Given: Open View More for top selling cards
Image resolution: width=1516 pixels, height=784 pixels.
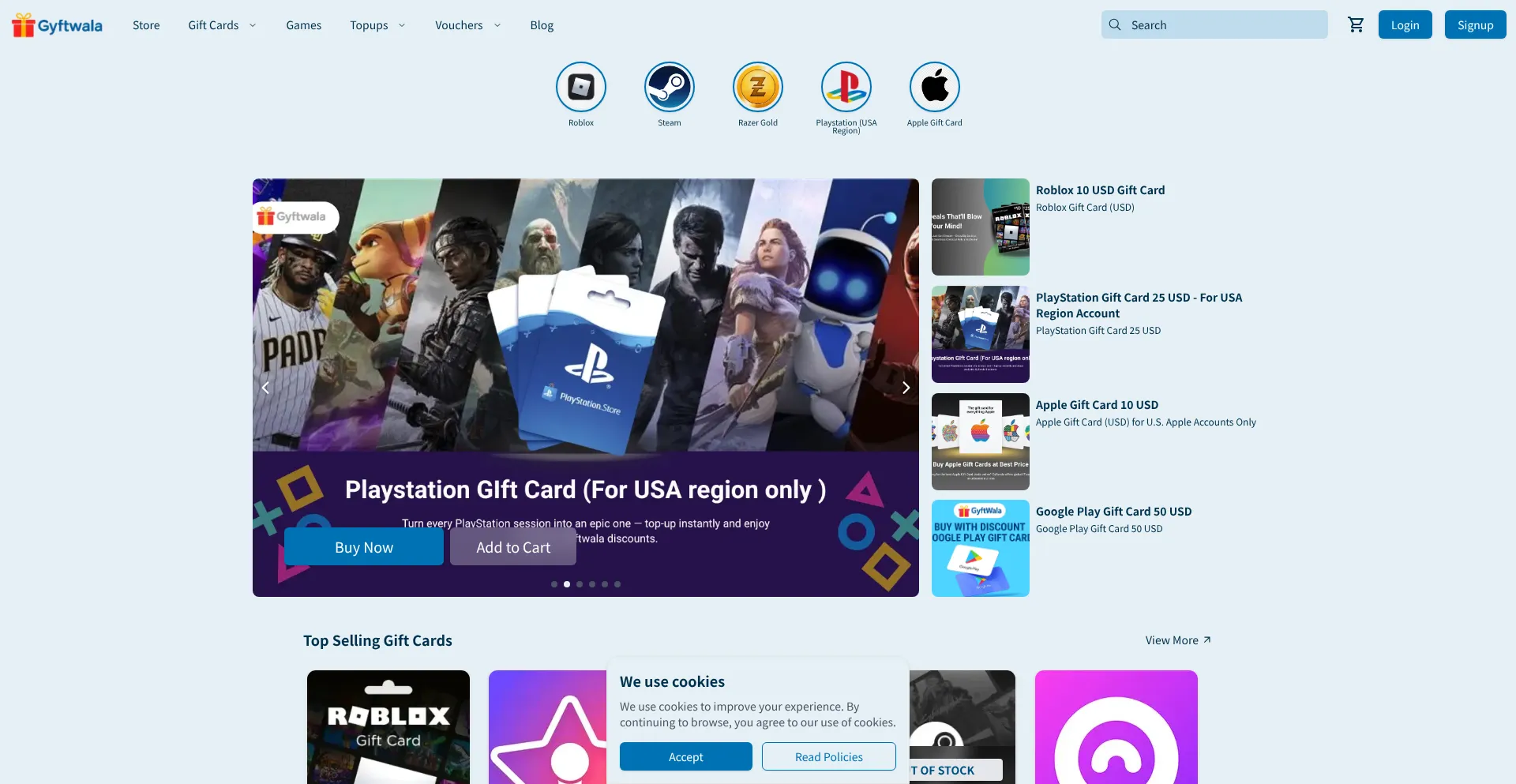Looking at the screenshot, I should 1178,640.
